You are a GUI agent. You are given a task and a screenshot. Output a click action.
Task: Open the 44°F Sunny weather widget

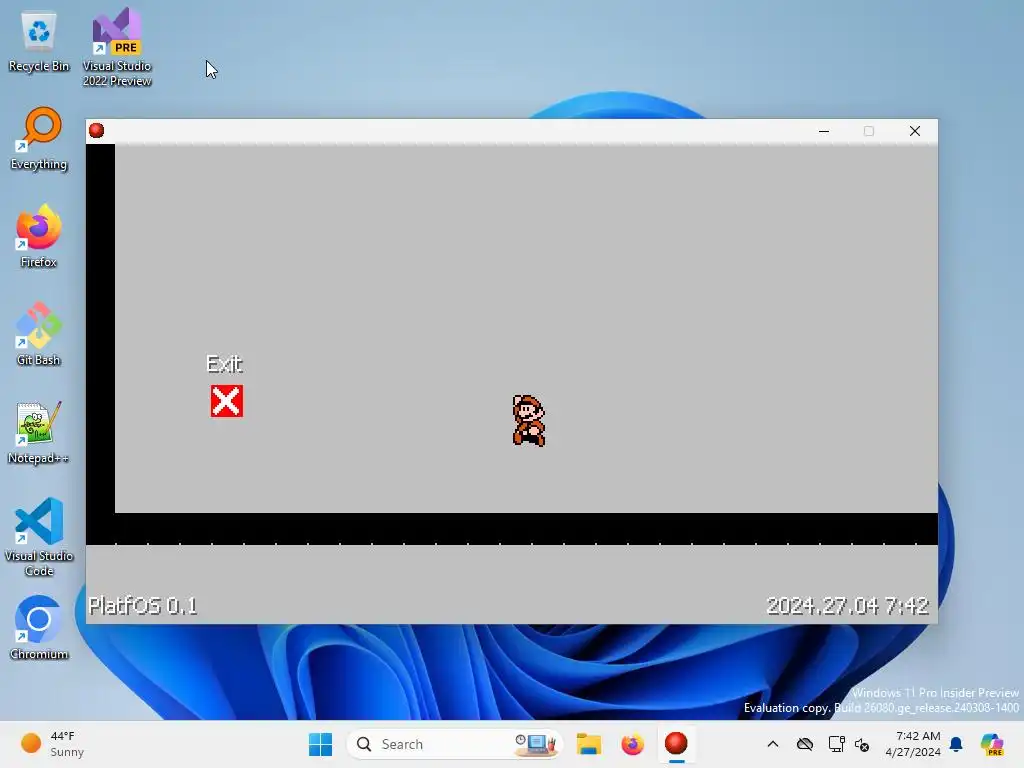pyautogui.click(x=54, y=744)
